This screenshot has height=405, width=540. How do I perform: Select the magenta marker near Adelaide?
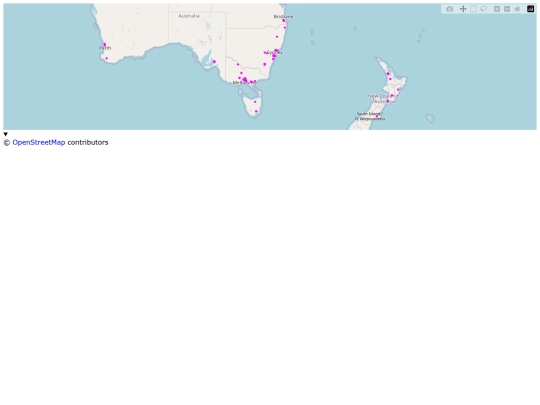214,62
